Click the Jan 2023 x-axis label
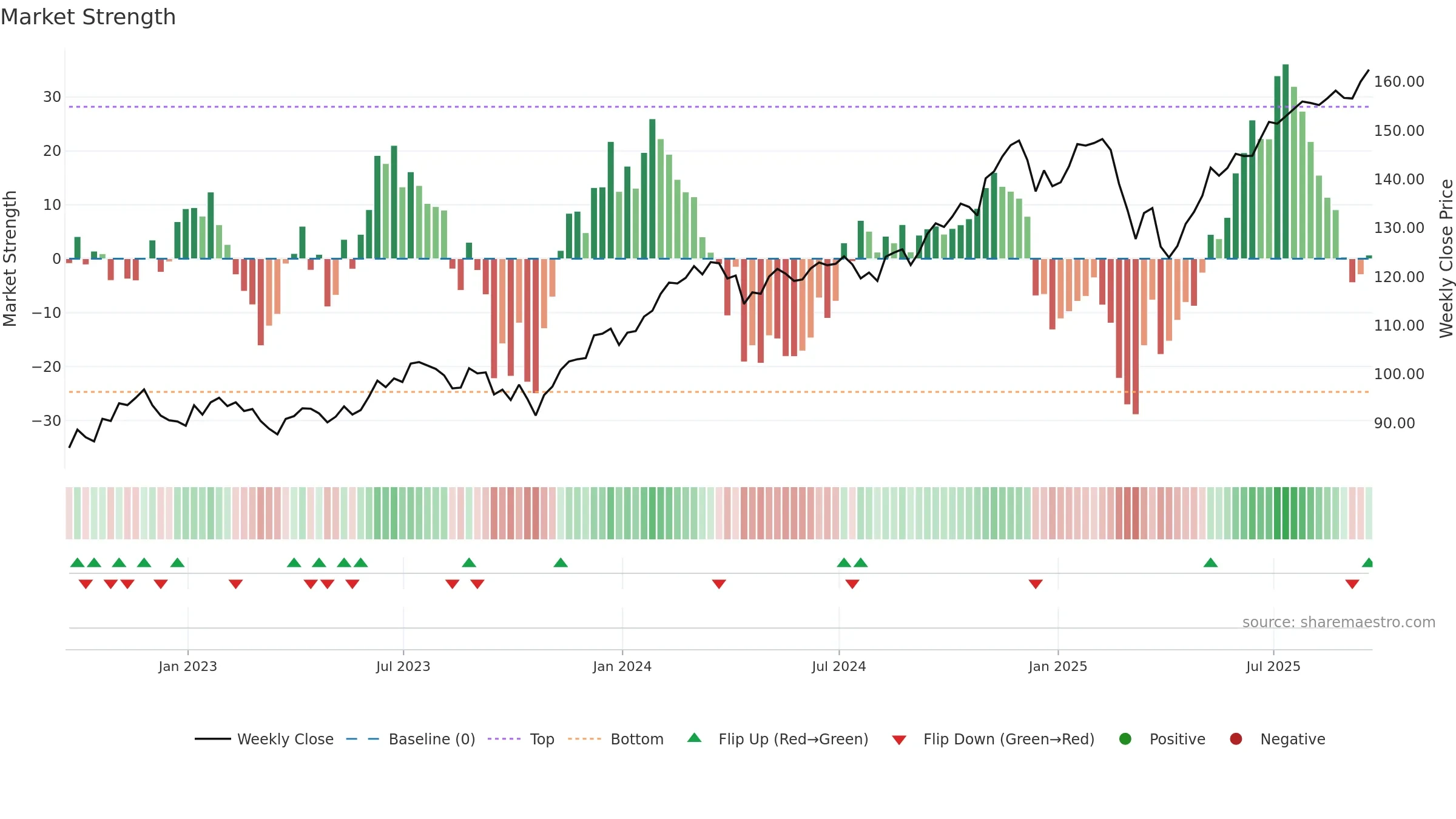Screen dimensions: 1456x819 pos(187,666)
